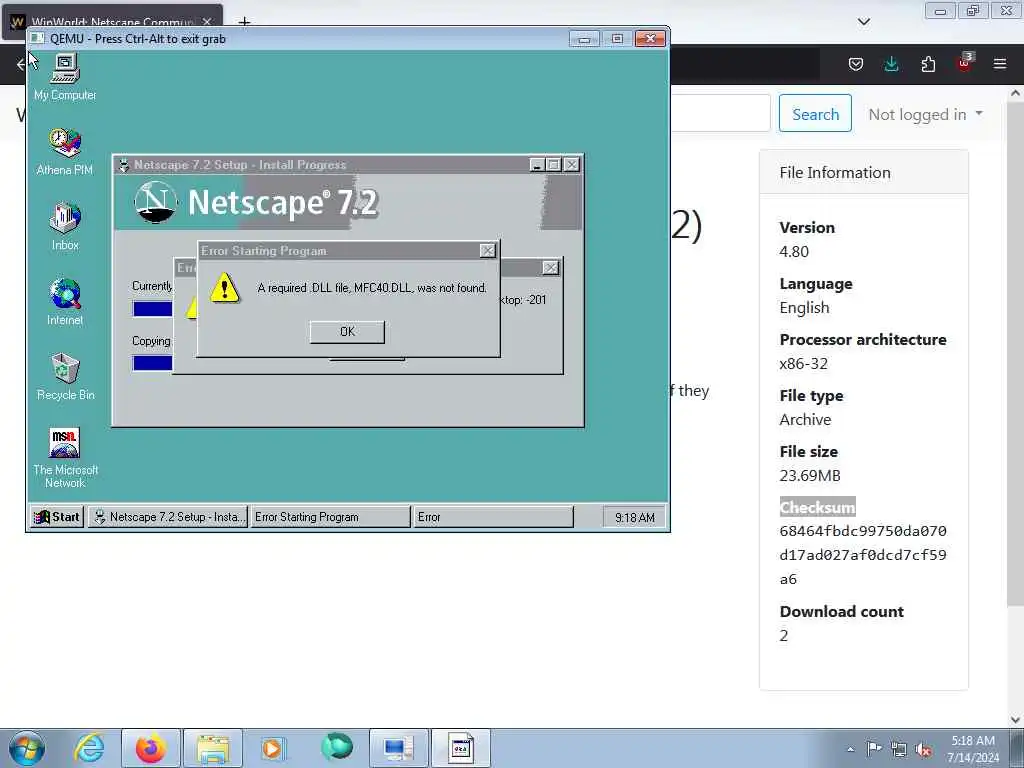1024x768 pixels.
Task: Close the Netscape 7.2 Setup window
Action: 571,165
